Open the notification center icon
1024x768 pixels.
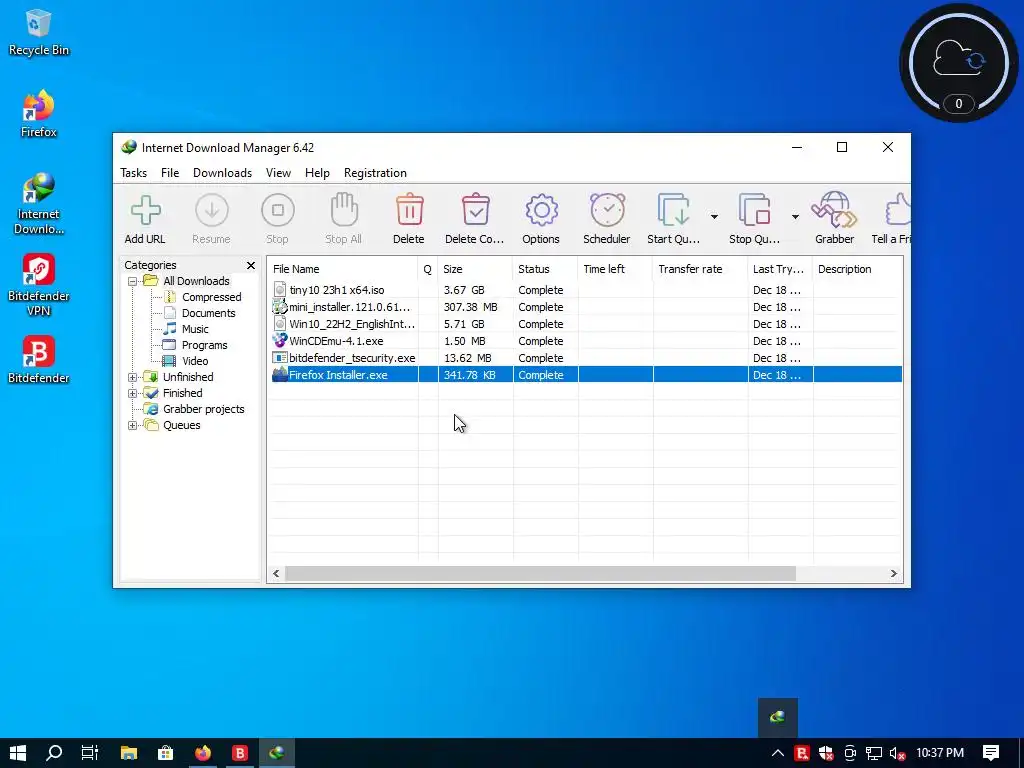991,753
